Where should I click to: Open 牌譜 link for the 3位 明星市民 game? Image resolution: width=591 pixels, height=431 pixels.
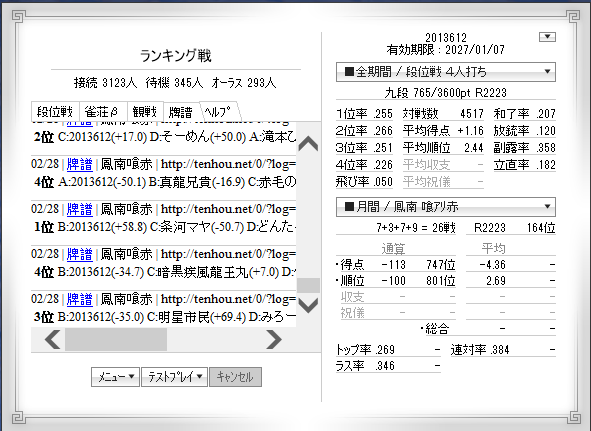point(80,299)
